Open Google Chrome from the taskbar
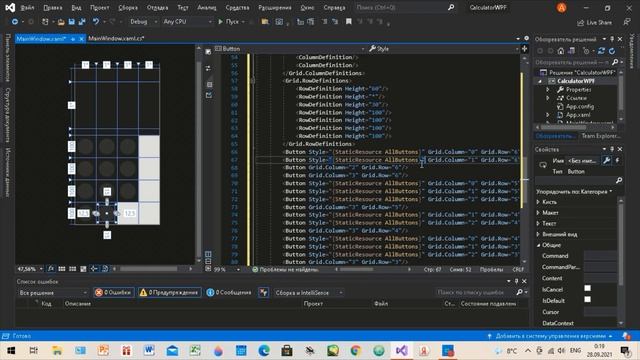The width and height of the screenshot is (640, 360). point(356,351)
